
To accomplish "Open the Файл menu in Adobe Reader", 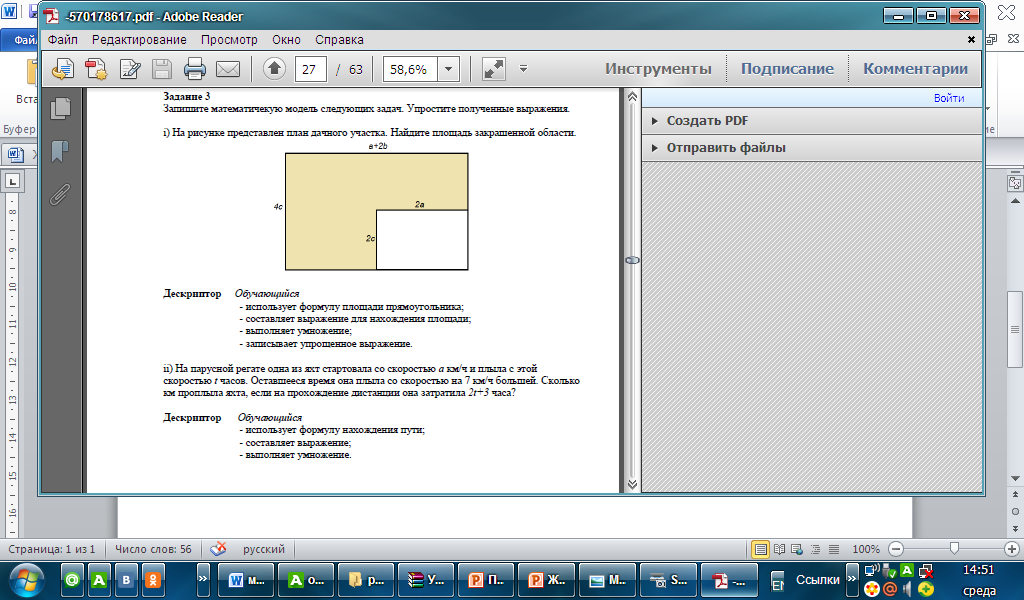I will click(63, 40).
